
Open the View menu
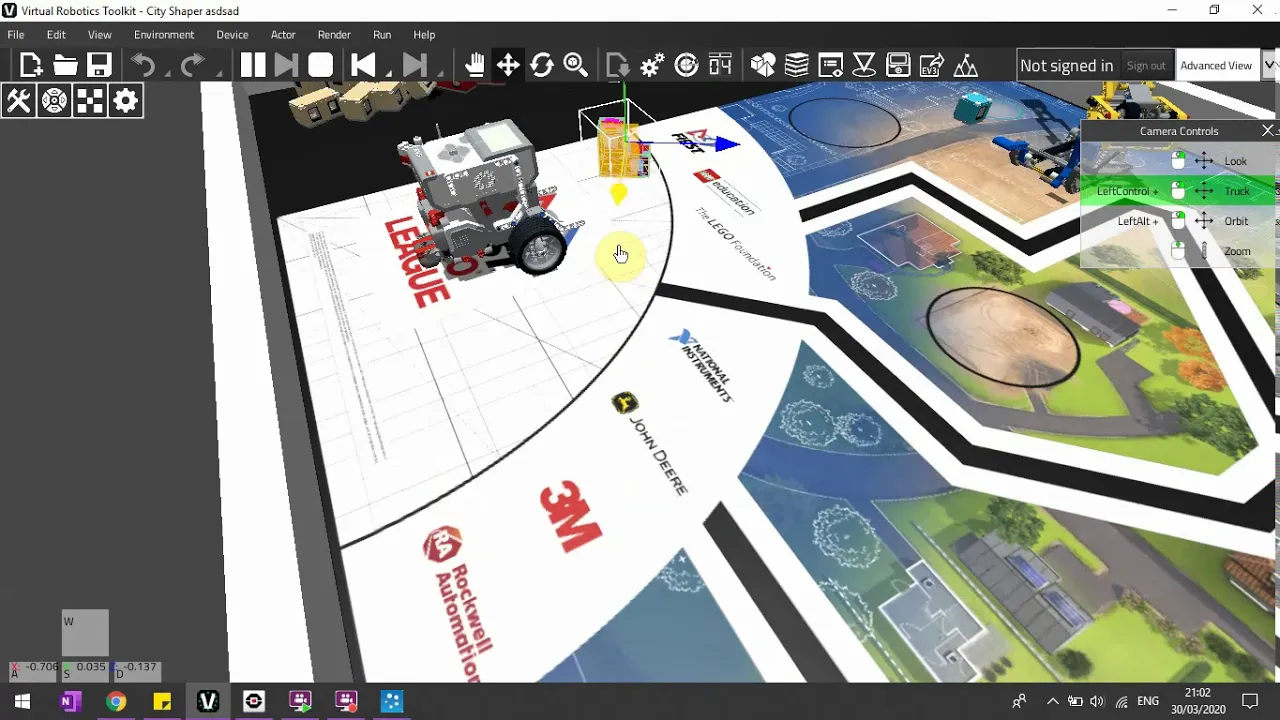(x=100, y=35)
